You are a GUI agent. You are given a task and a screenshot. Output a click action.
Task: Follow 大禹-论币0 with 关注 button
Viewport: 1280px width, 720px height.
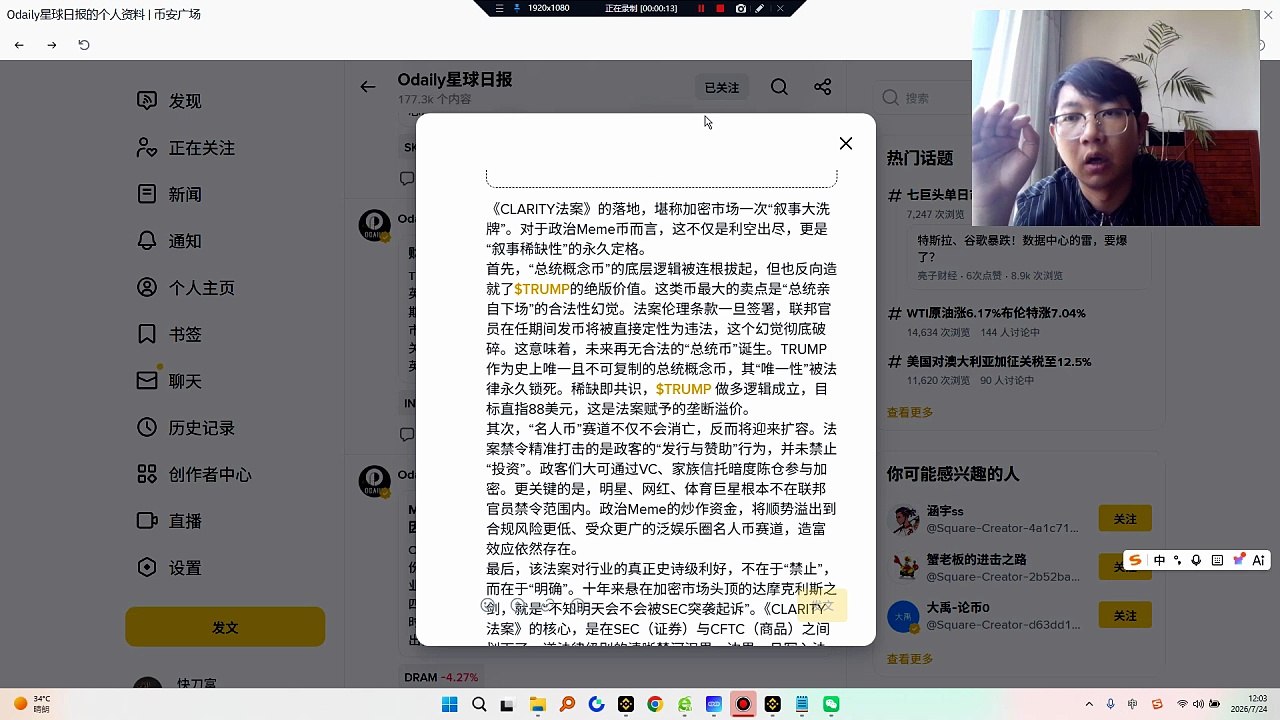[1125, 615]
